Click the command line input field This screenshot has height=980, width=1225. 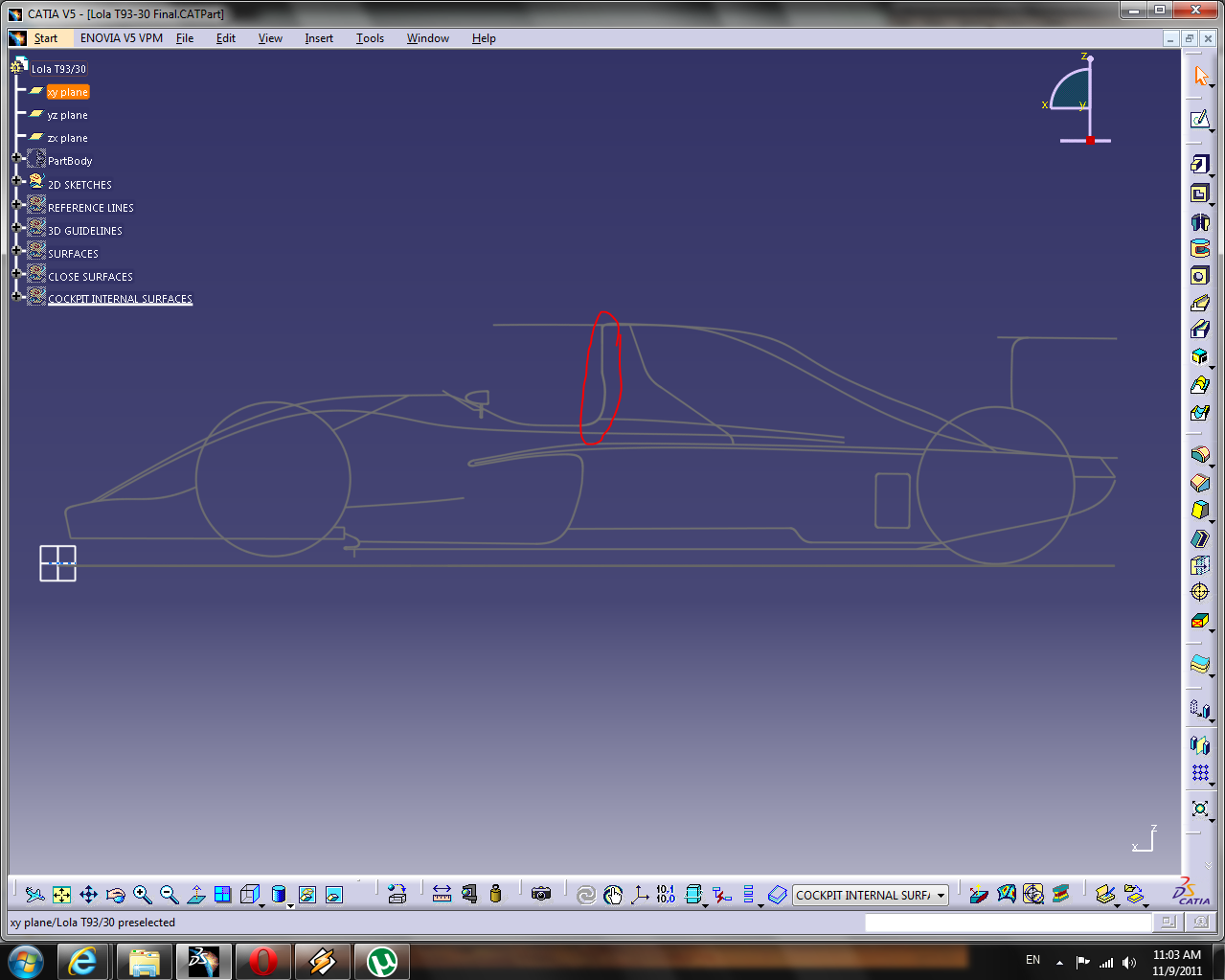(x=1008, y=923)
